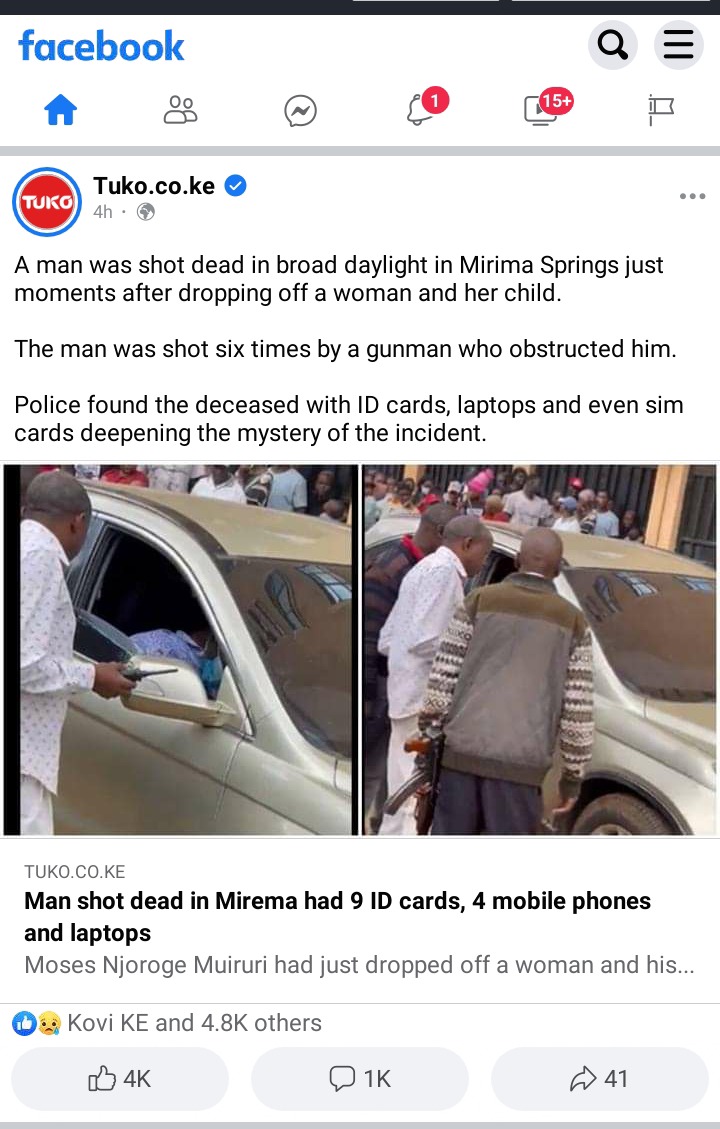
Task: Open Watch videos icon with 15+ badge
Action: (547, 108)
